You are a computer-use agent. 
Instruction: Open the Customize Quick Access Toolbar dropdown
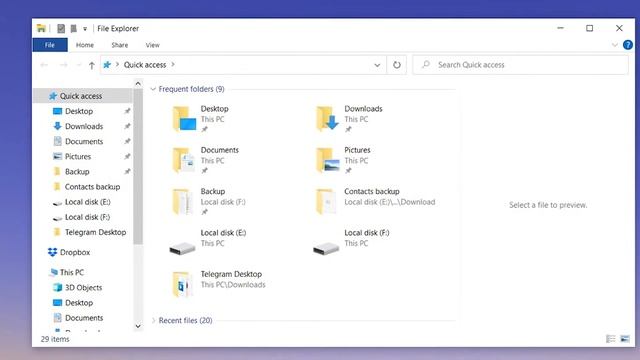pyautogui.click(x=85, y=29)
